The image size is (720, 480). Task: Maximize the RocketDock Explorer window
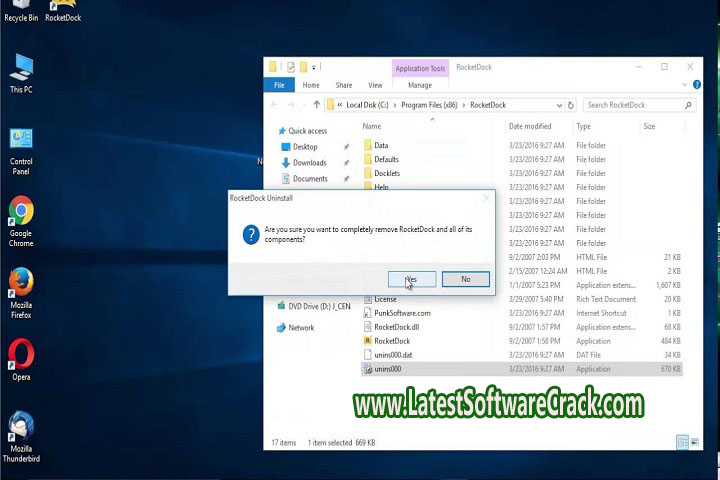[664, 67]
